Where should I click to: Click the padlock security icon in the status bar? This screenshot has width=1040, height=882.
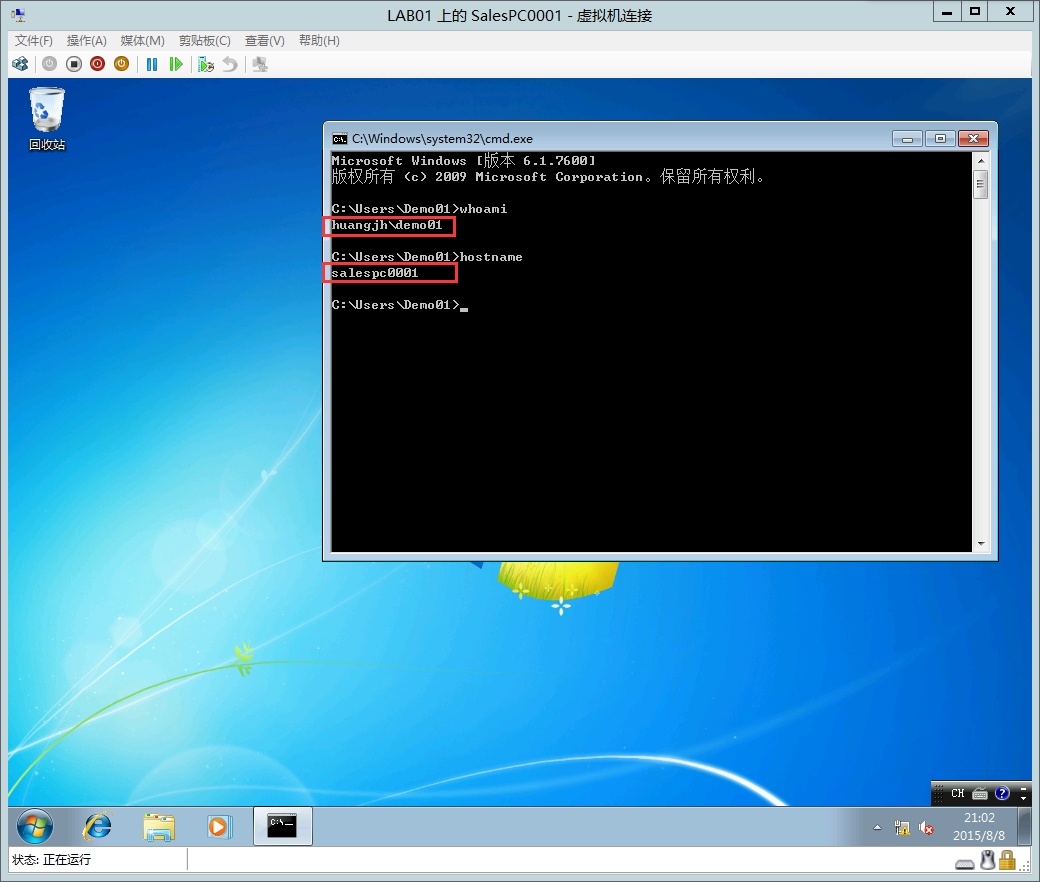[x=1008, y=860]
